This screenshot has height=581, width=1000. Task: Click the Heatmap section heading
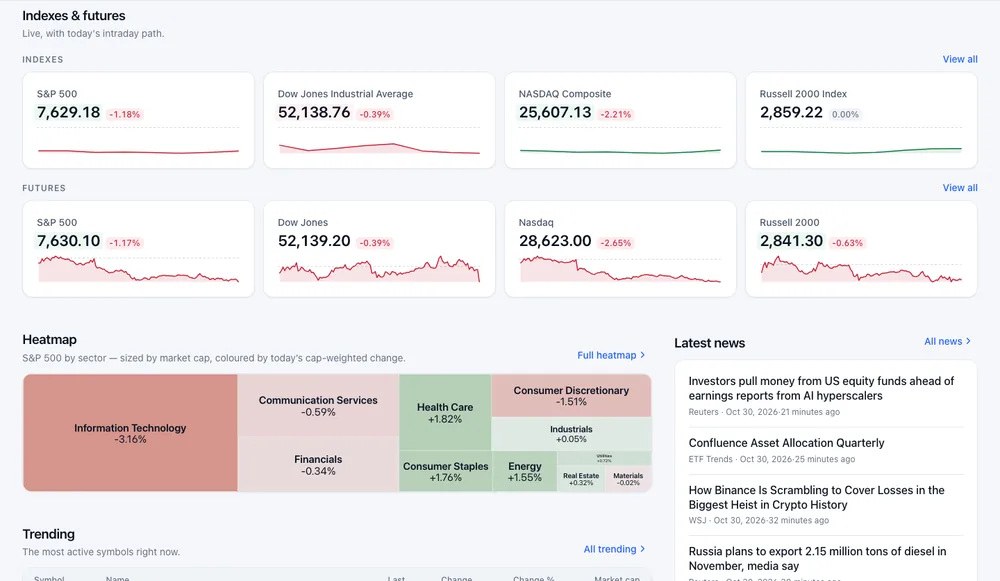click(x=49, y=340)
